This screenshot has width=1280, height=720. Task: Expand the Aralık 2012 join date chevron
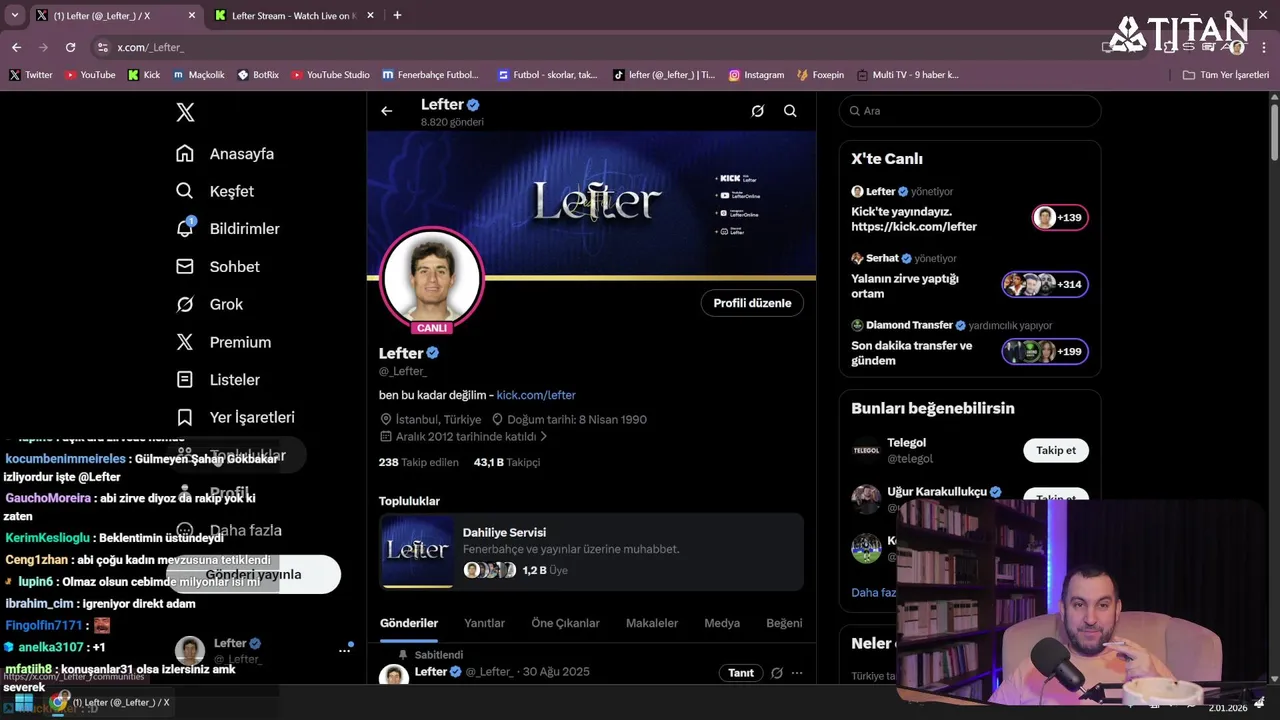tap(543, 437)
